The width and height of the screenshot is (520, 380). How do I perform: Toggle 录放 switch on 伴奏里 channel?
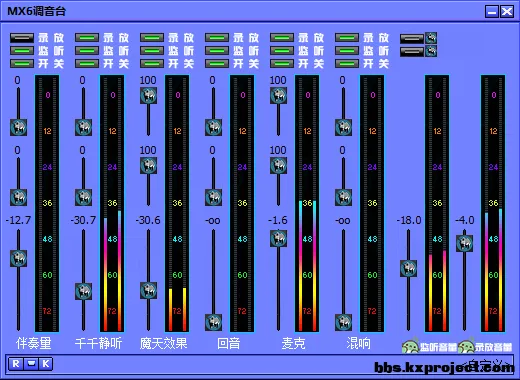coord(22,38)
